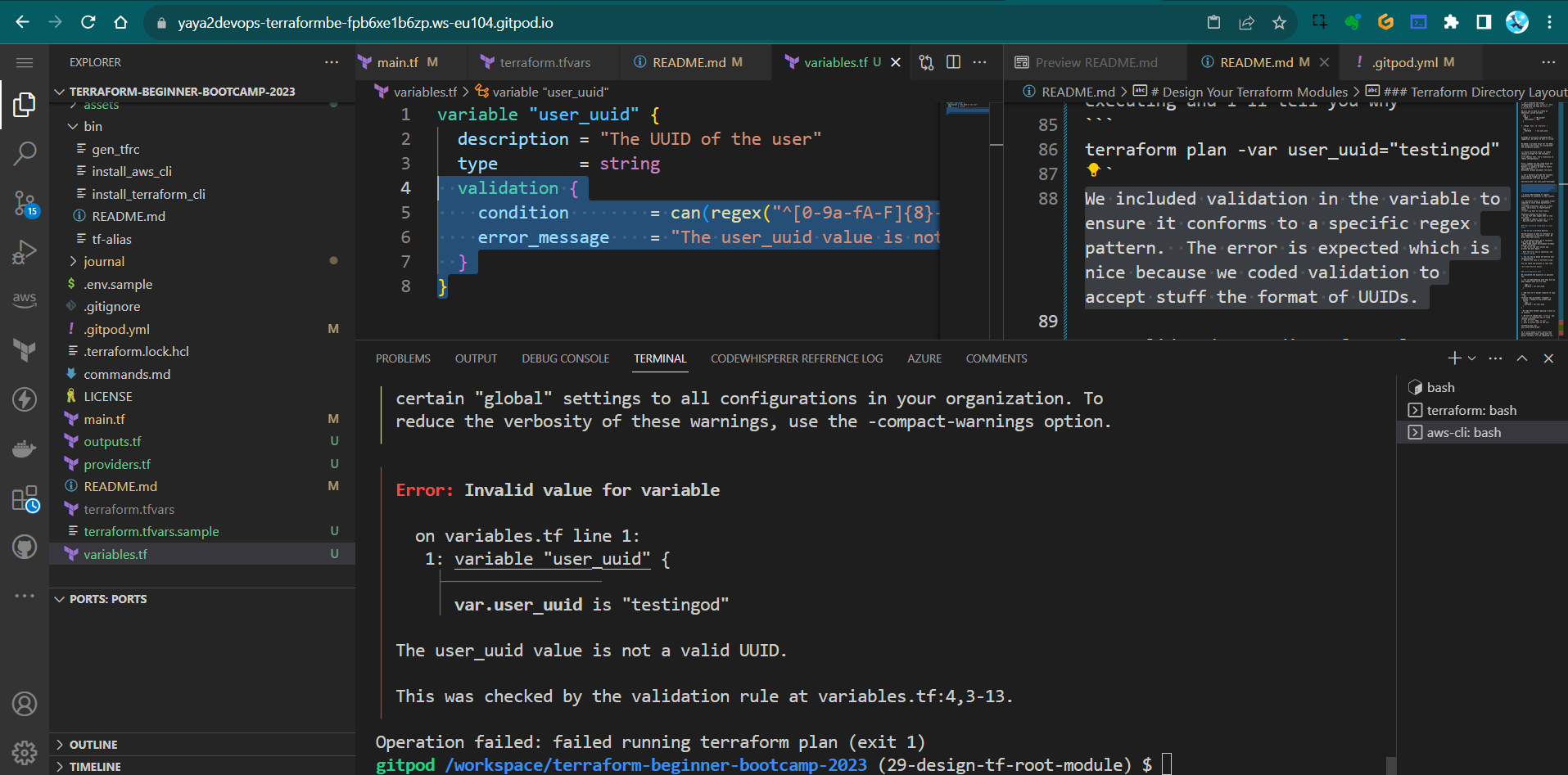The width and height of the screenshot is (1568, 775).
Task: Toggle the Chrome side panel
Action: click(1484, 22)
